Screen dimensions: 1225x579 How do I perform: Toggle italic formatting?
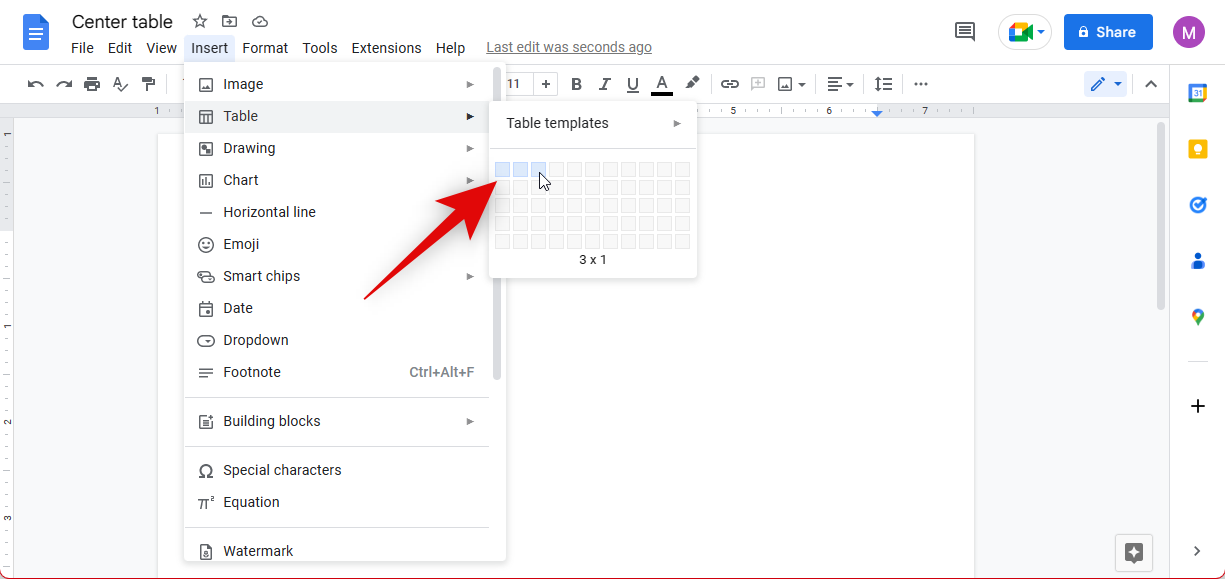click(x=604, y=84)
